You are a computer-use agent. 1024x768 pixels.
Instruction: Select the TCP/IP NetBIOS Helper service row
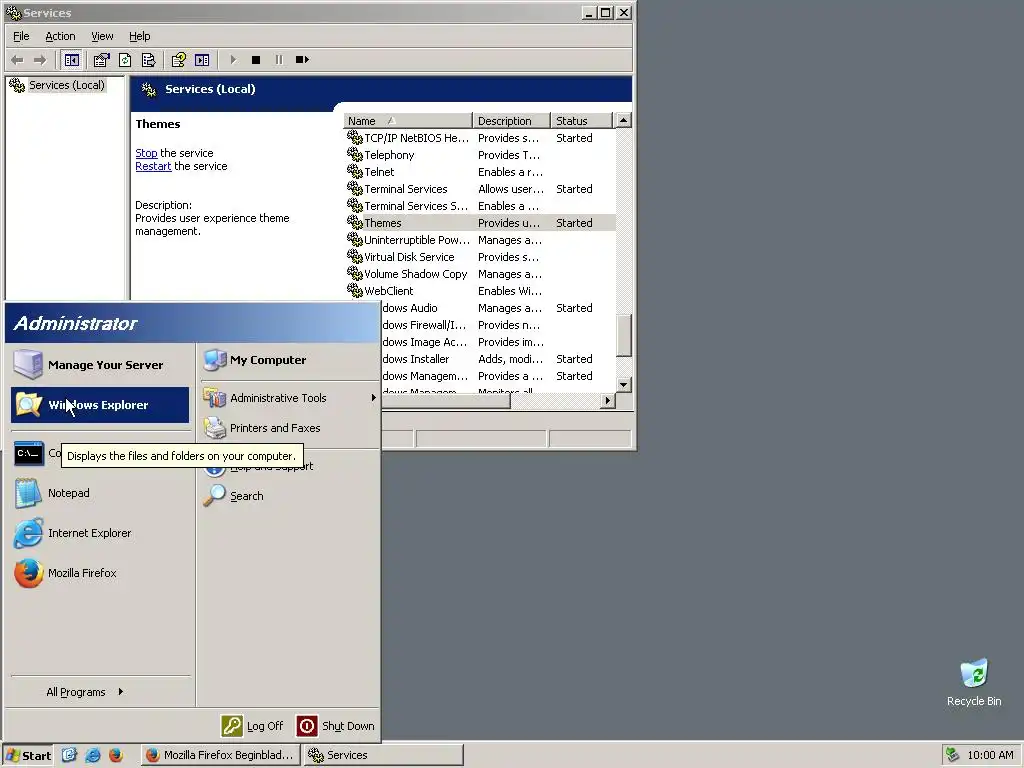[479, 138]
